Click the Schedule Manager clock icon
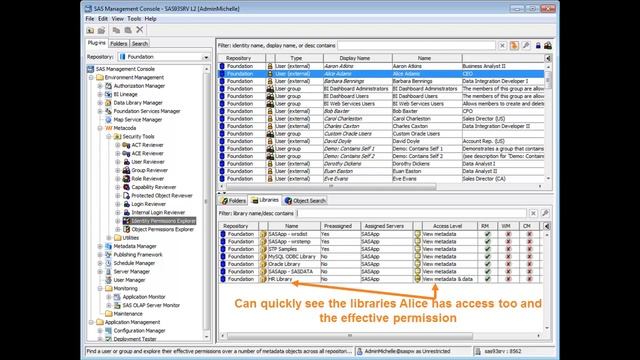The width and height of the screenshot is (640, 360). (x=108, y=263)
